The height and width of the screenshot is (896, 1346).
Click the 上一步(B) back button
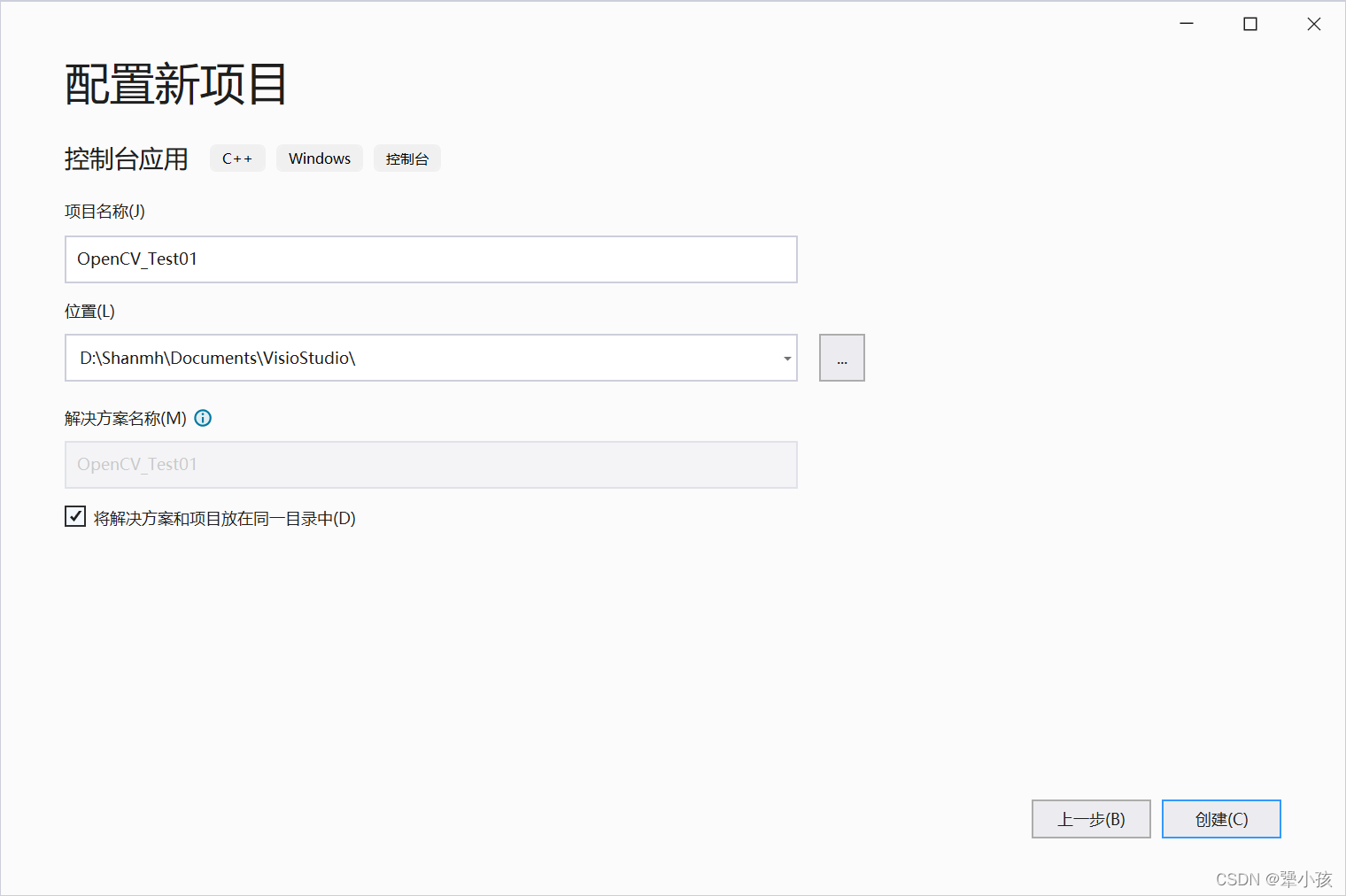pyautogui.click(x=1091, y=819)
